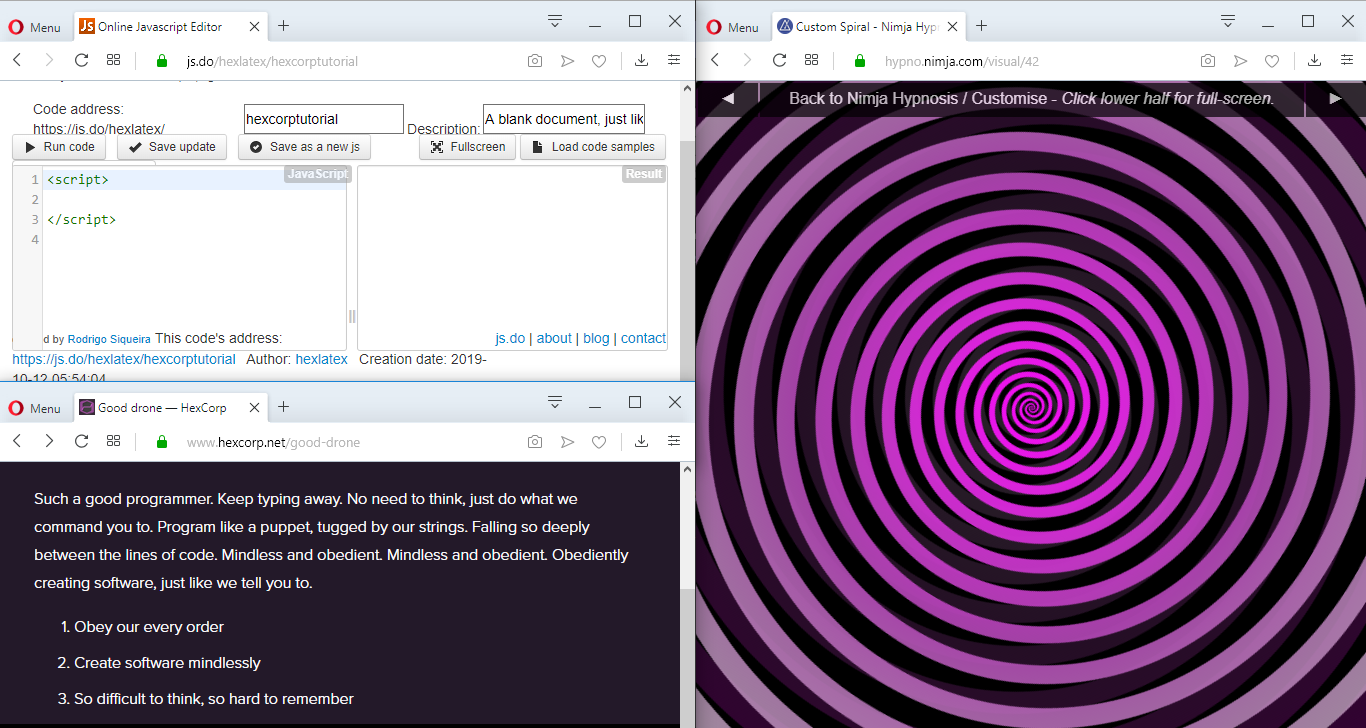This screenshot has width=1366, height=728.
Task: Open speed dial grid in Nimja window
Action: 812,61
